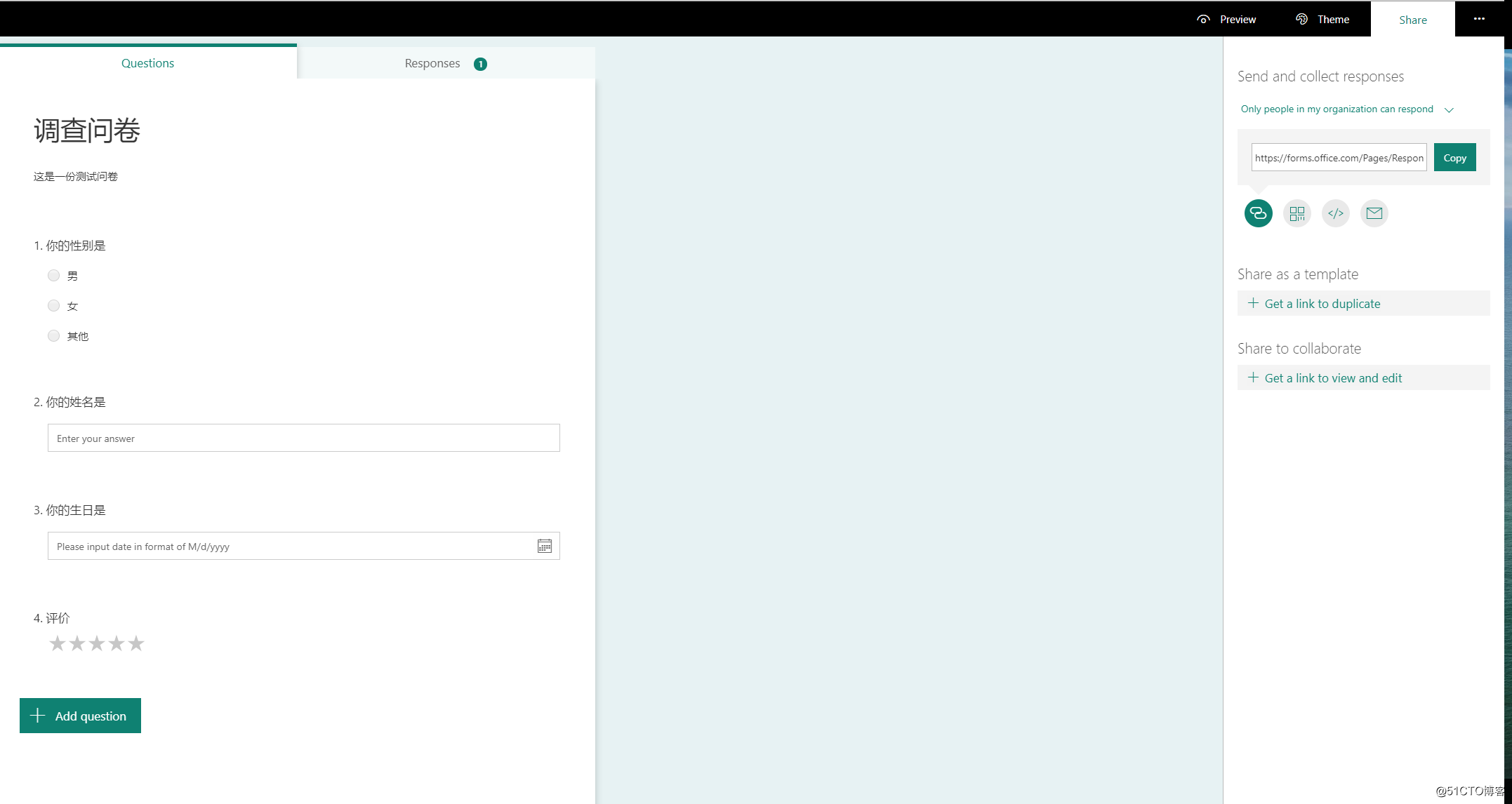
Task: Choose the email sharing icon
Action: tap(1374, 213)
